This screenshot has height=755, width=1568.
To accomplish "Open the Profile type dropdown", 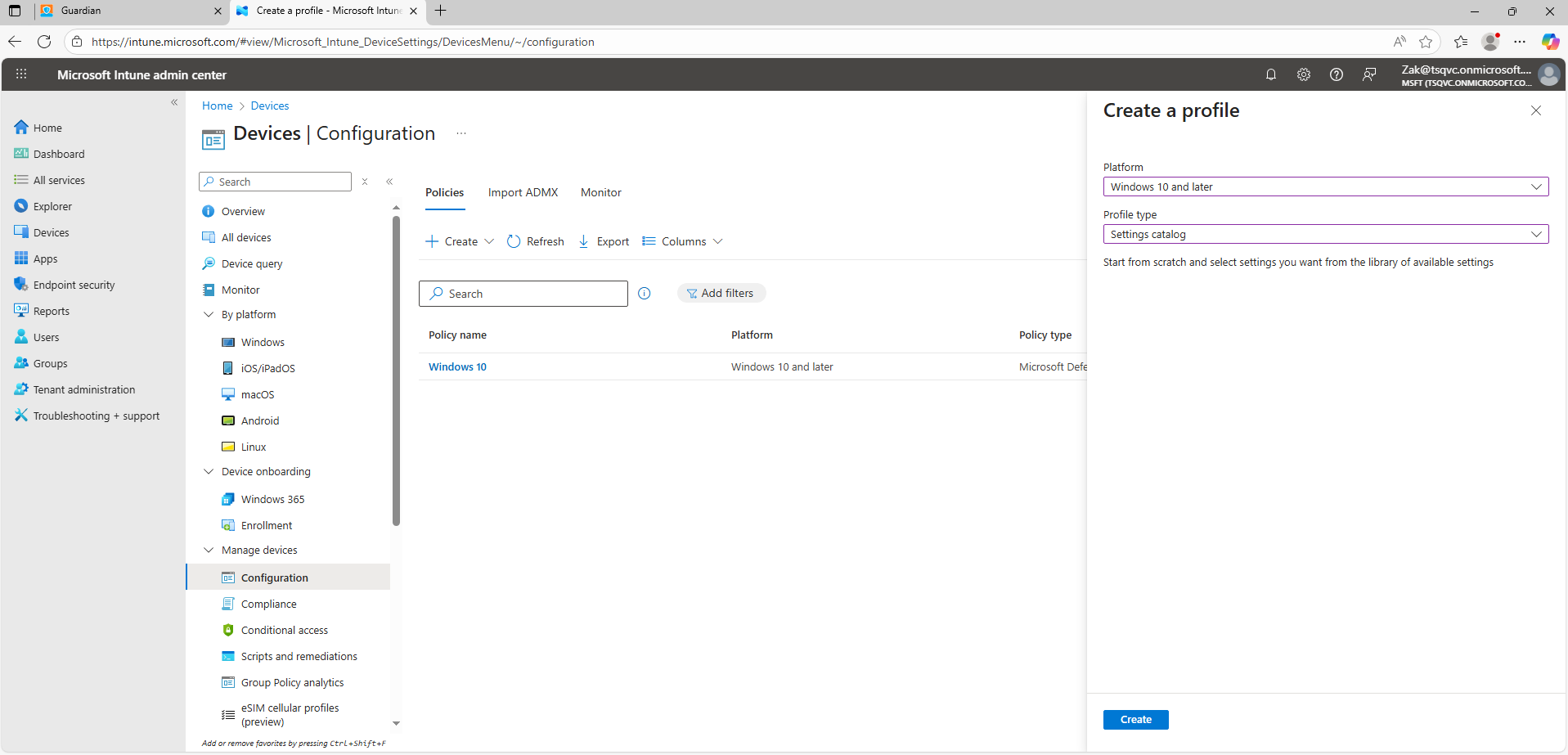I will coord(1325,234).
